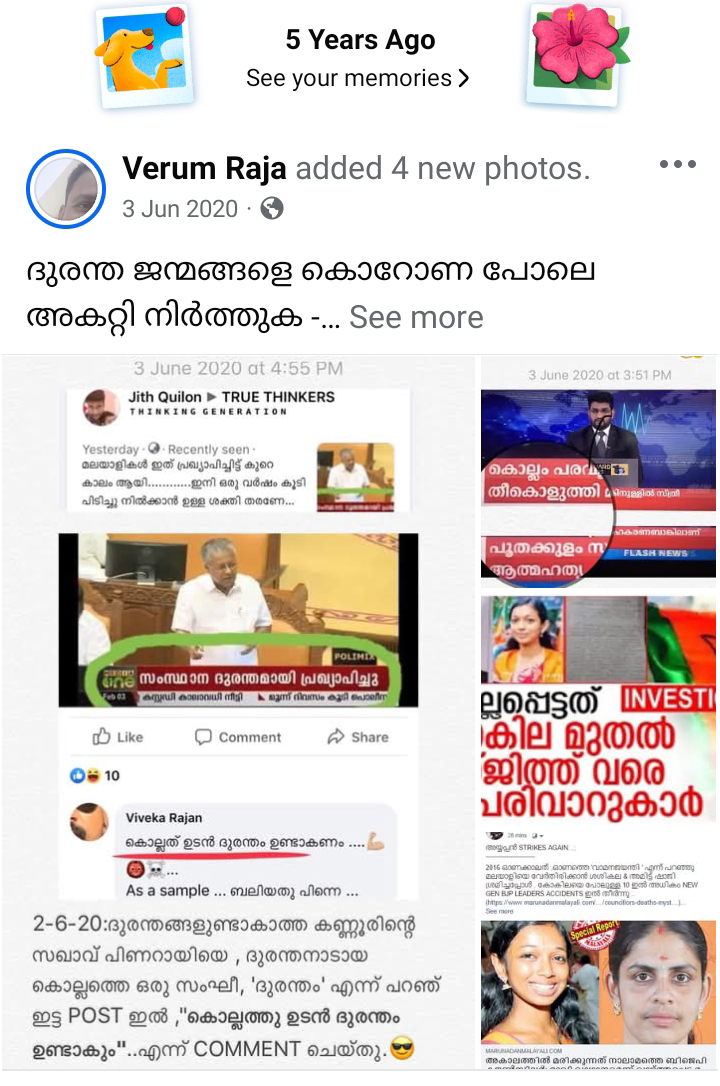The image size is (720, 1086).
Task: Tap the dog memories illustration
Action: coord(143,55)
